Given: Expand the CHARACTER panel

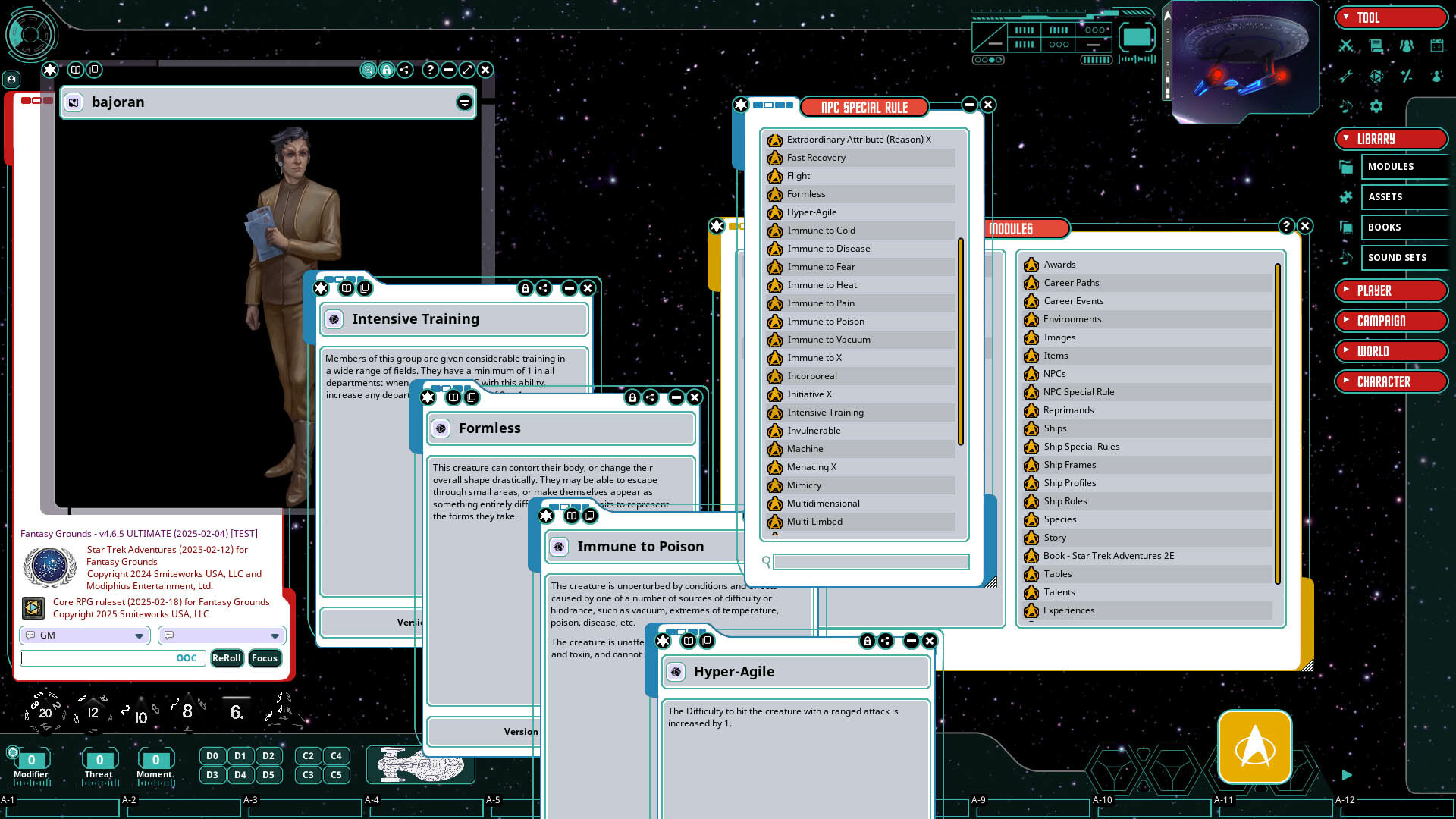Looking at the screenshot, I should [1392, 381].
